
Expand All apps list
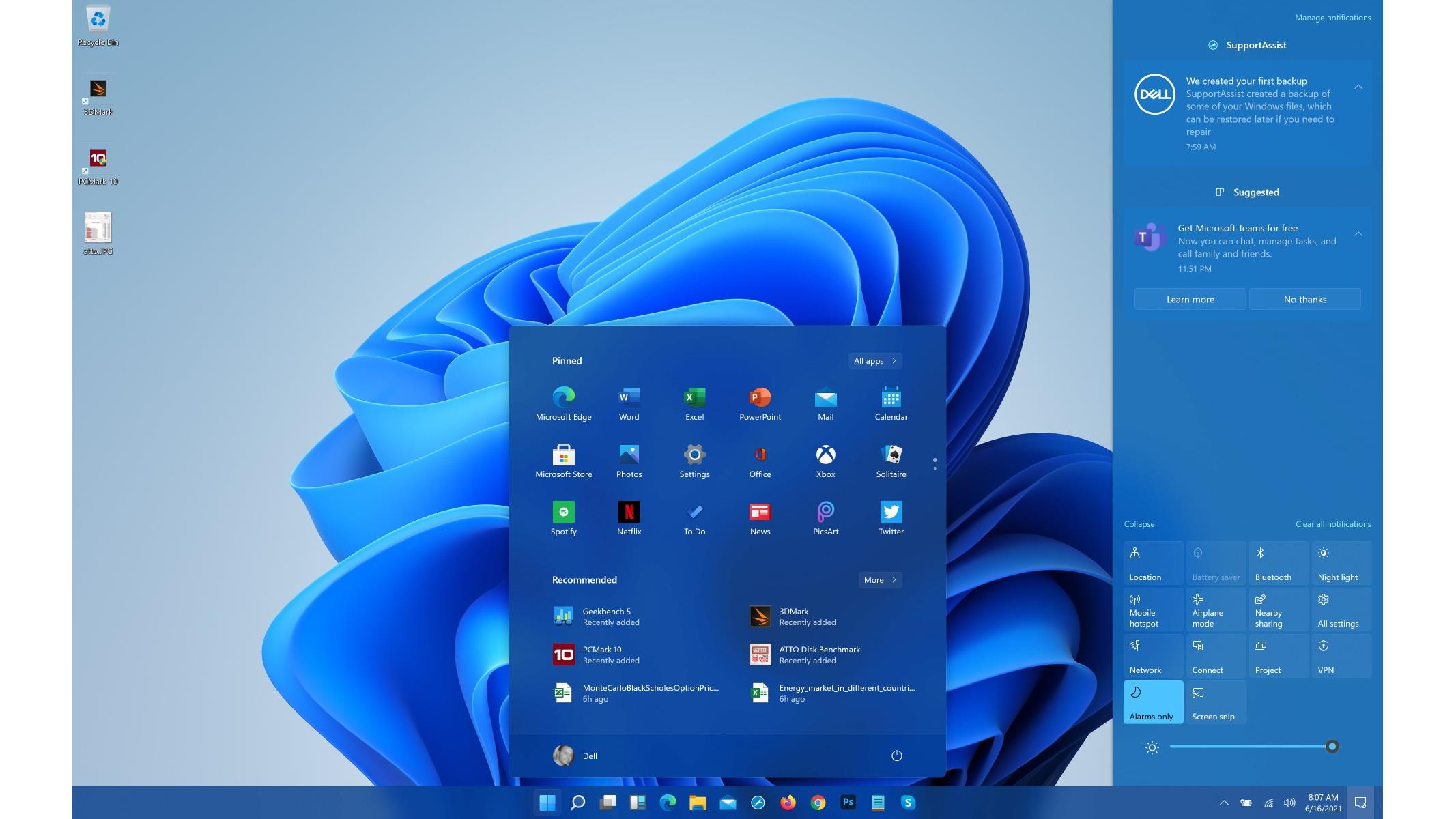click(875, 360)
